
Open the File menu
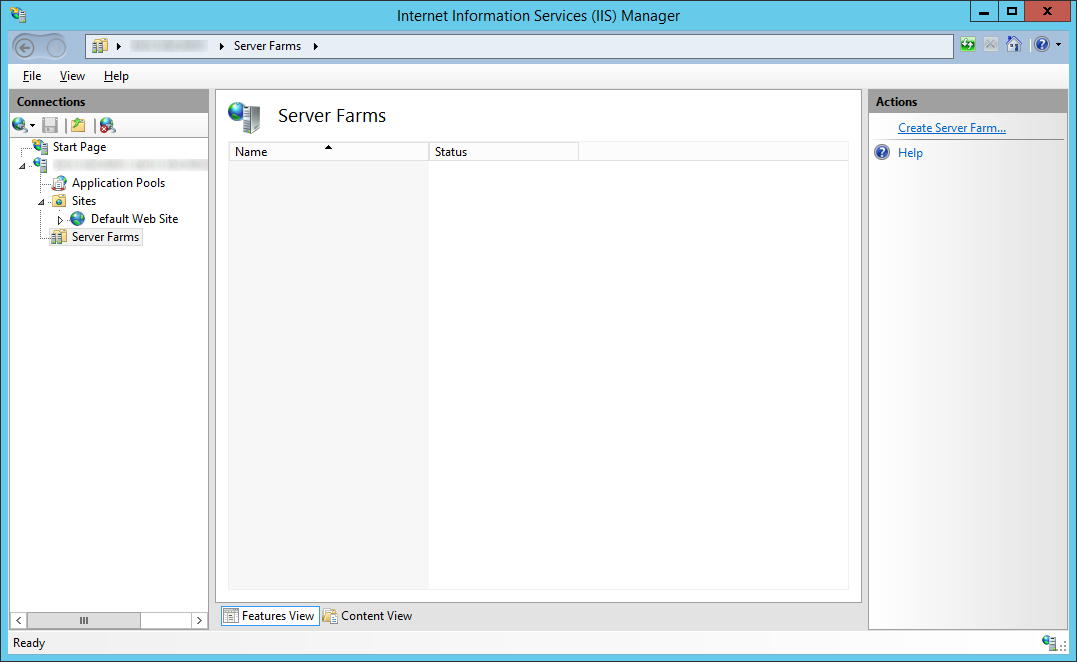(32, 76)
